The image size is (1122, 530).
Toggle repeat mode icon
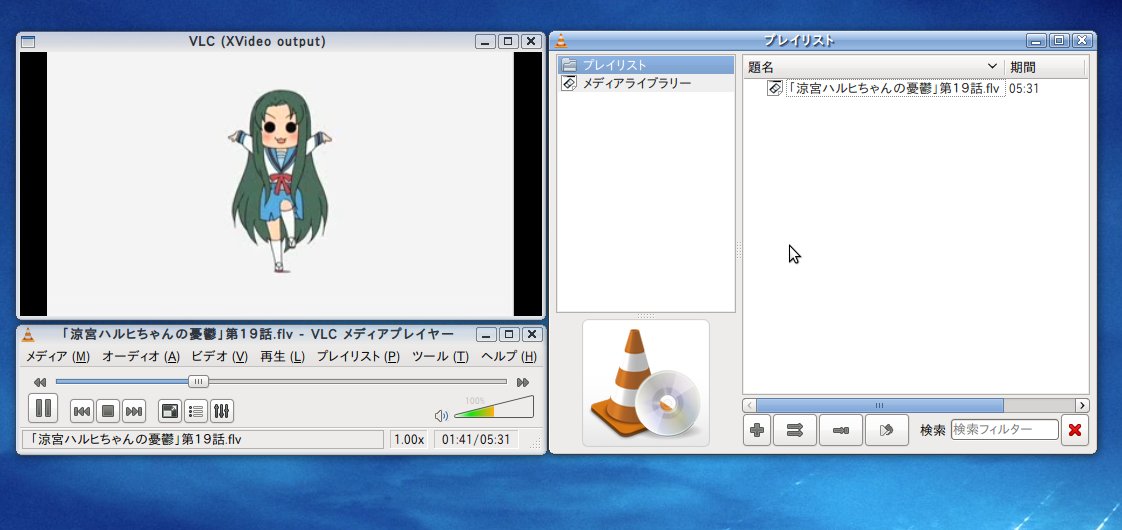[841, 430]
